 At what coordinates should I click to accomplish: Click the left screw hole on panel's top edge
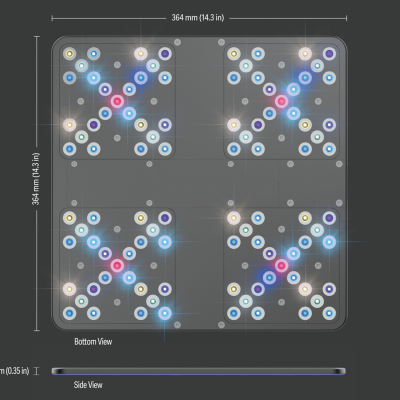(177, 42)
